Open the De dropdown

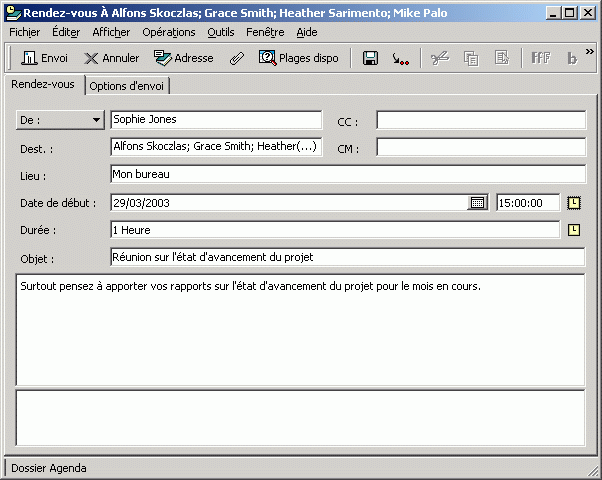click(x=60, y=120)
